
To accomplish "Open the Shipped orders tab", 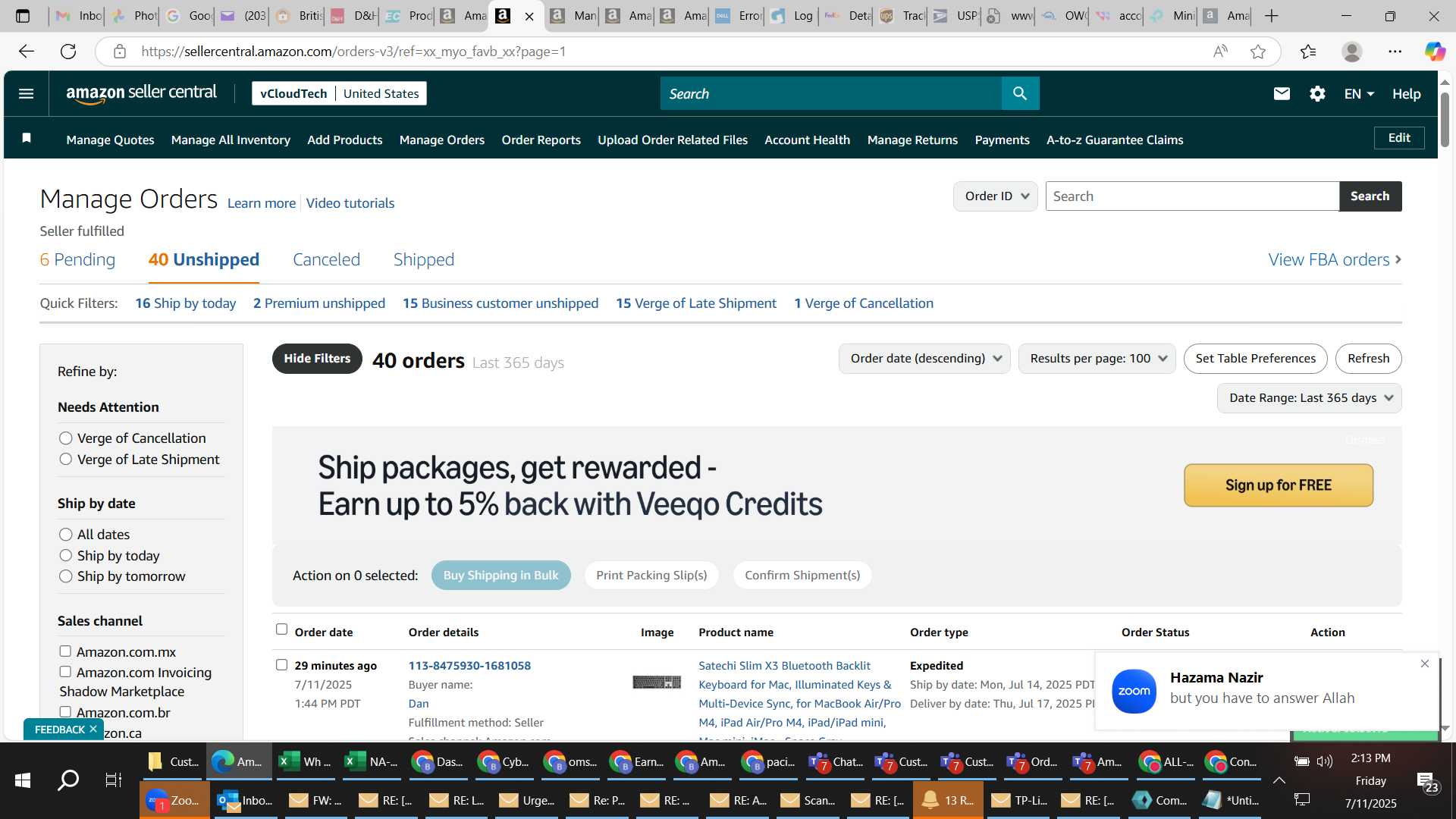I will click(x=423, y=259).
